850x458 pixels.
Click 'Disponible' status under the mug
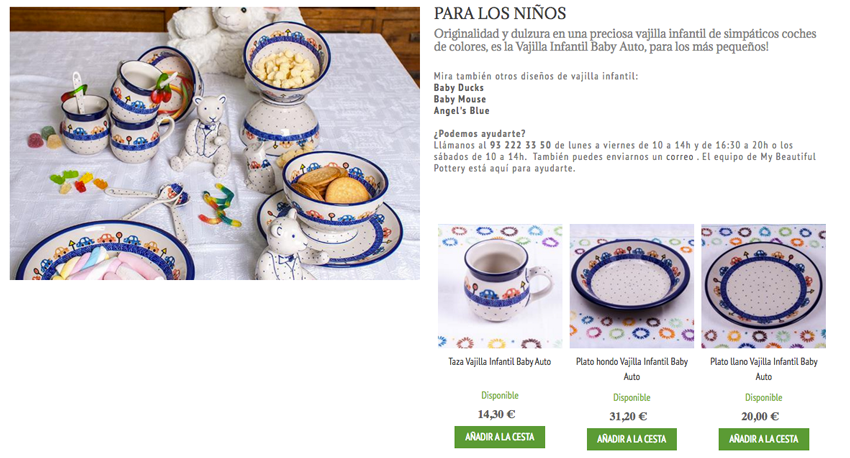(500, 395)
